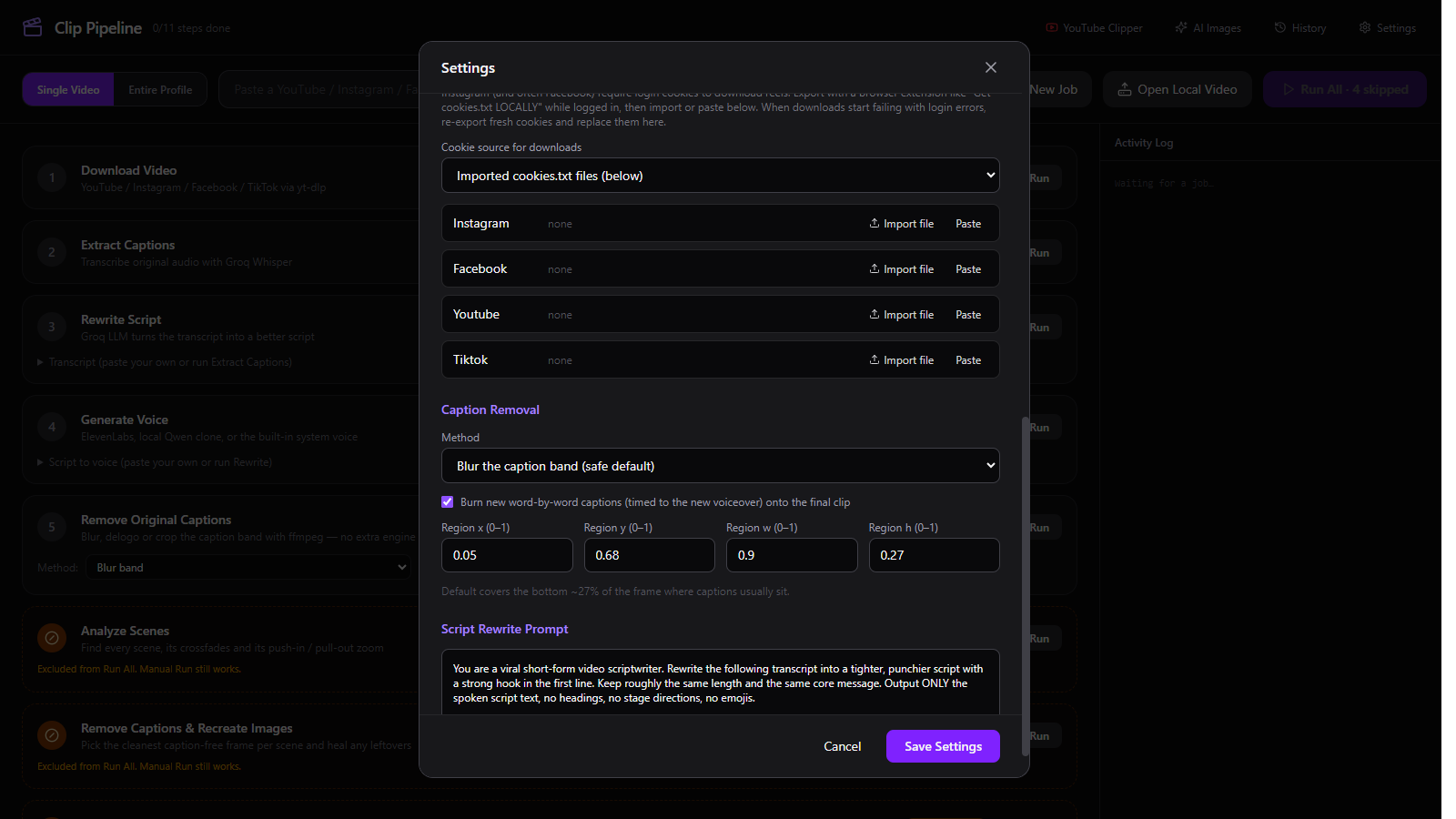Click the Region y input field
This screenshot has width=1456, height=819.
649,555
